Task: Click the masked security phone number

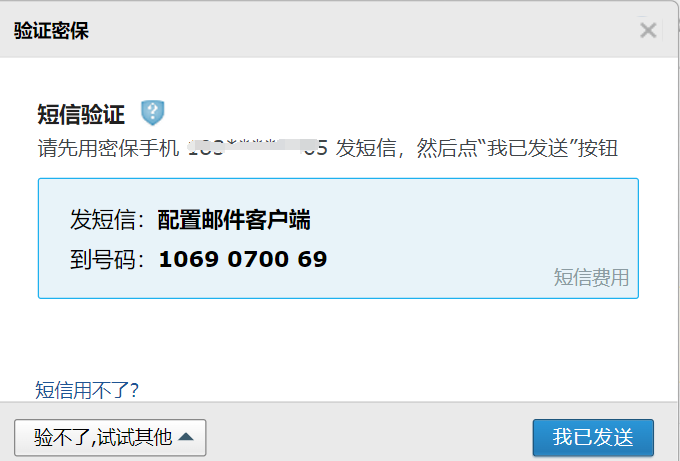Action: [257, 148]
